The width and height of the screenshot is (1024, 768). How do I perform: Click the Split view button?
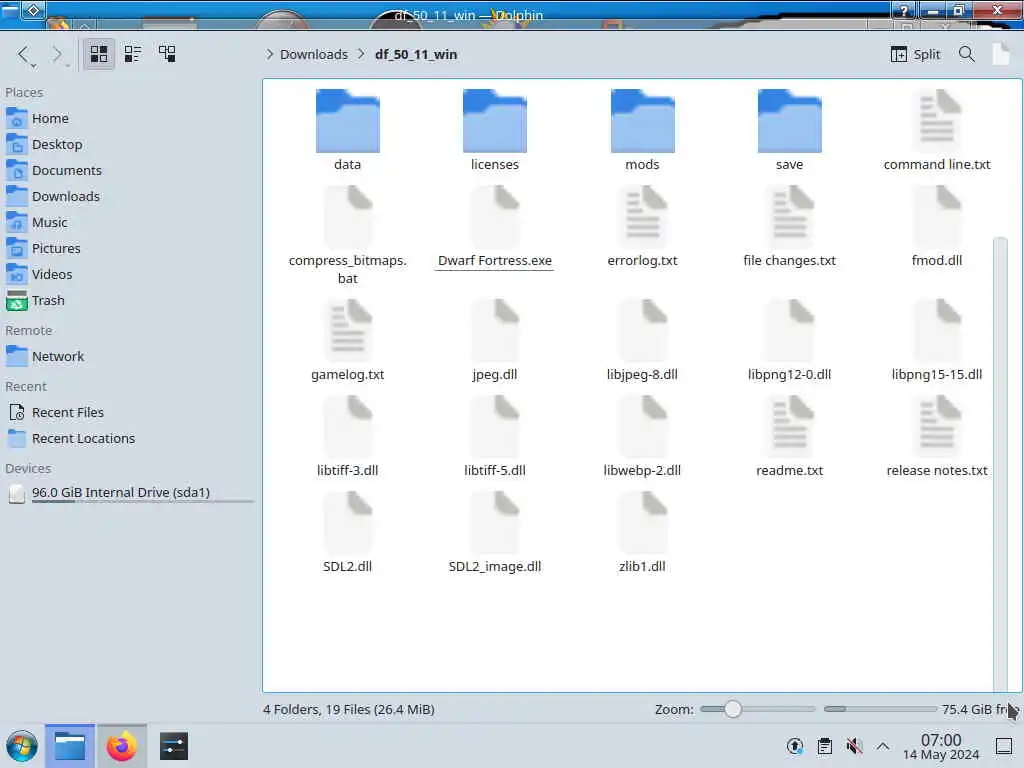coord(915,54)
